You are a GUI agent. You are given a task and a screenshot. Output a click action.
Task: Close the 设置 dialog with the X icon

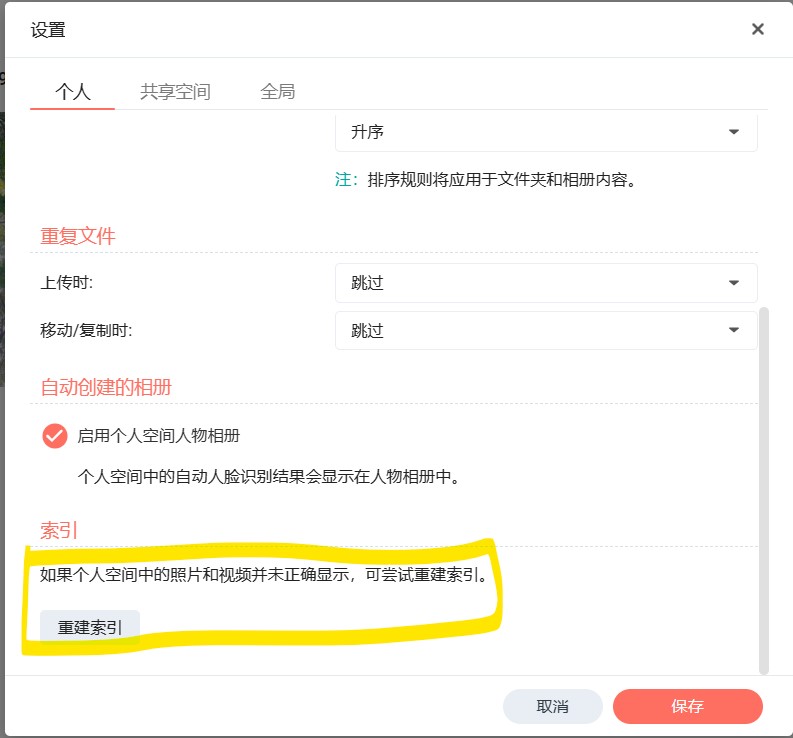coord(757,29)
